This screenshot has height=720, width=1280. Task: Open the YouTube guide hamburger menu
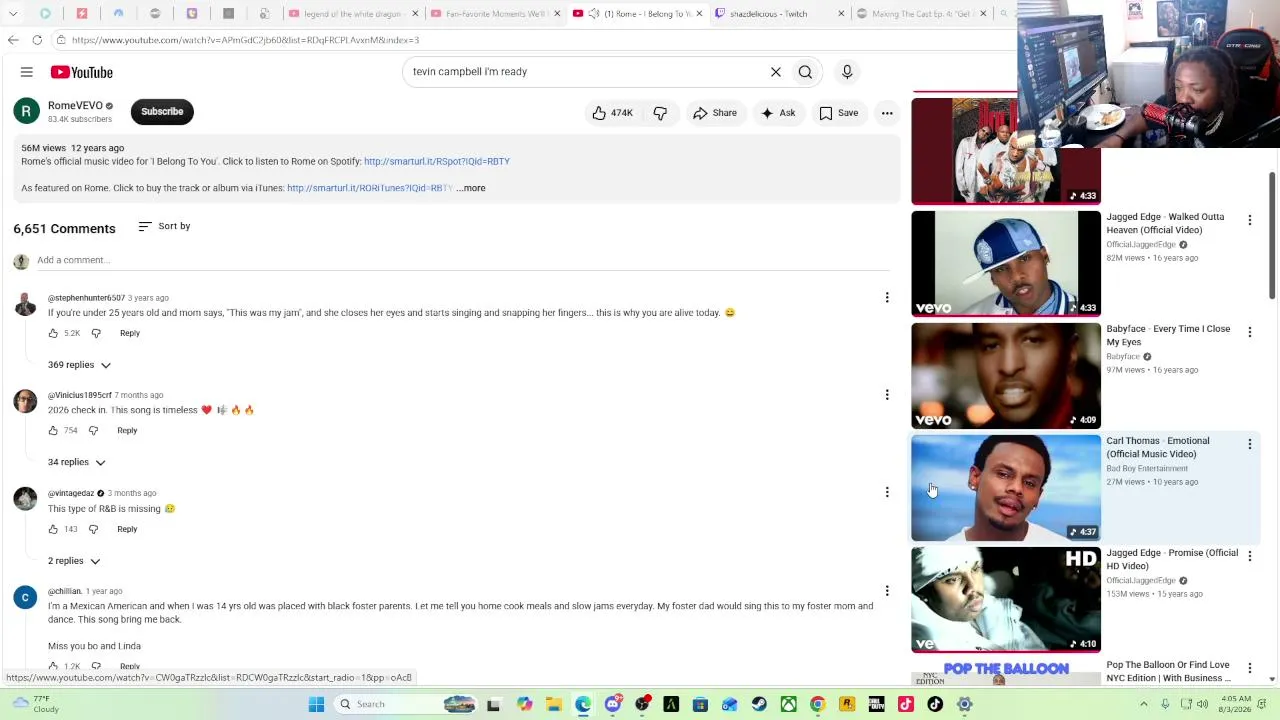tap(27, 72)
